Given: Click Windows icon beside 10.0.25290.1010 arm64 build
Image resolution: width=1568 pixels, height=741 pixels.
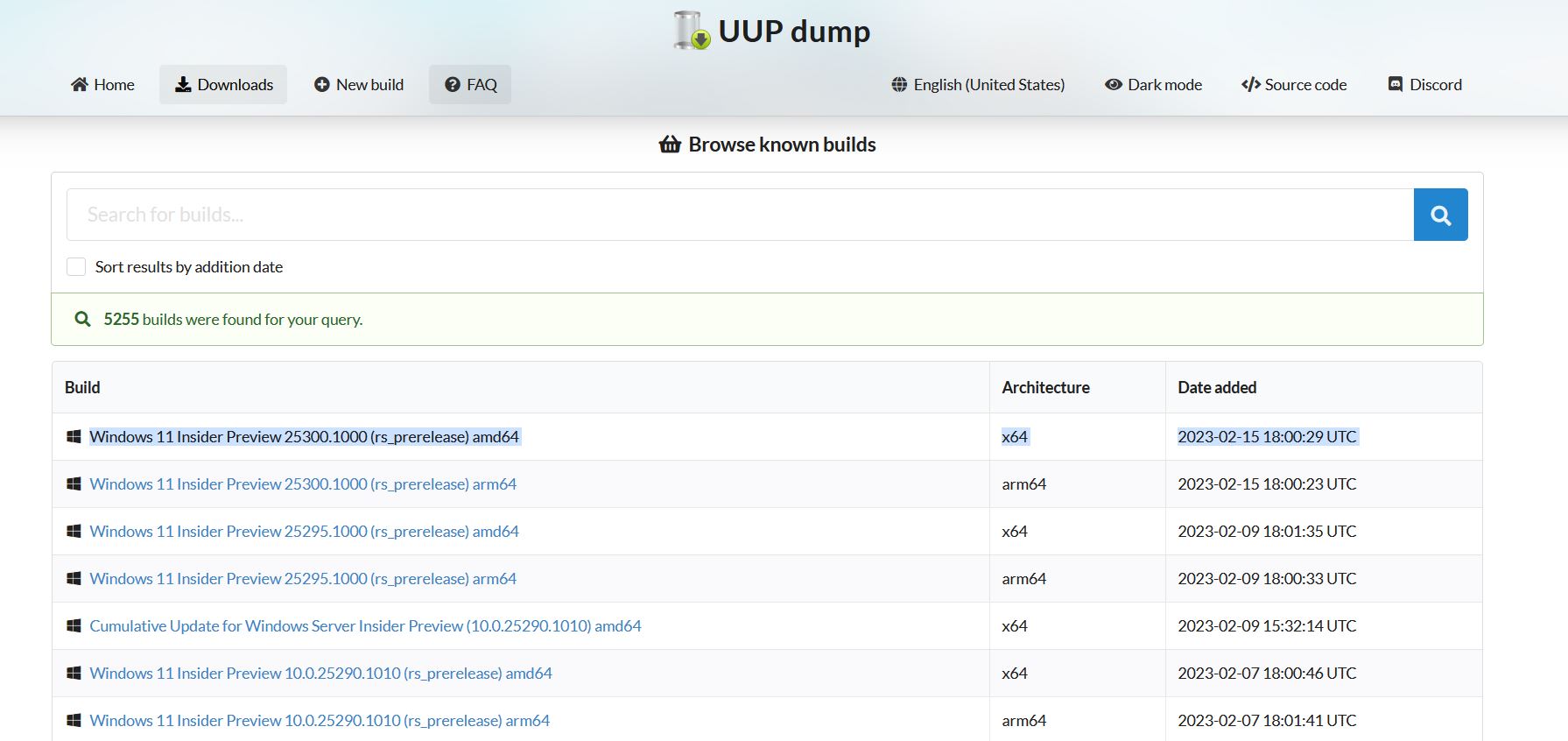Looking at the screenshot, I should point(74,721).
